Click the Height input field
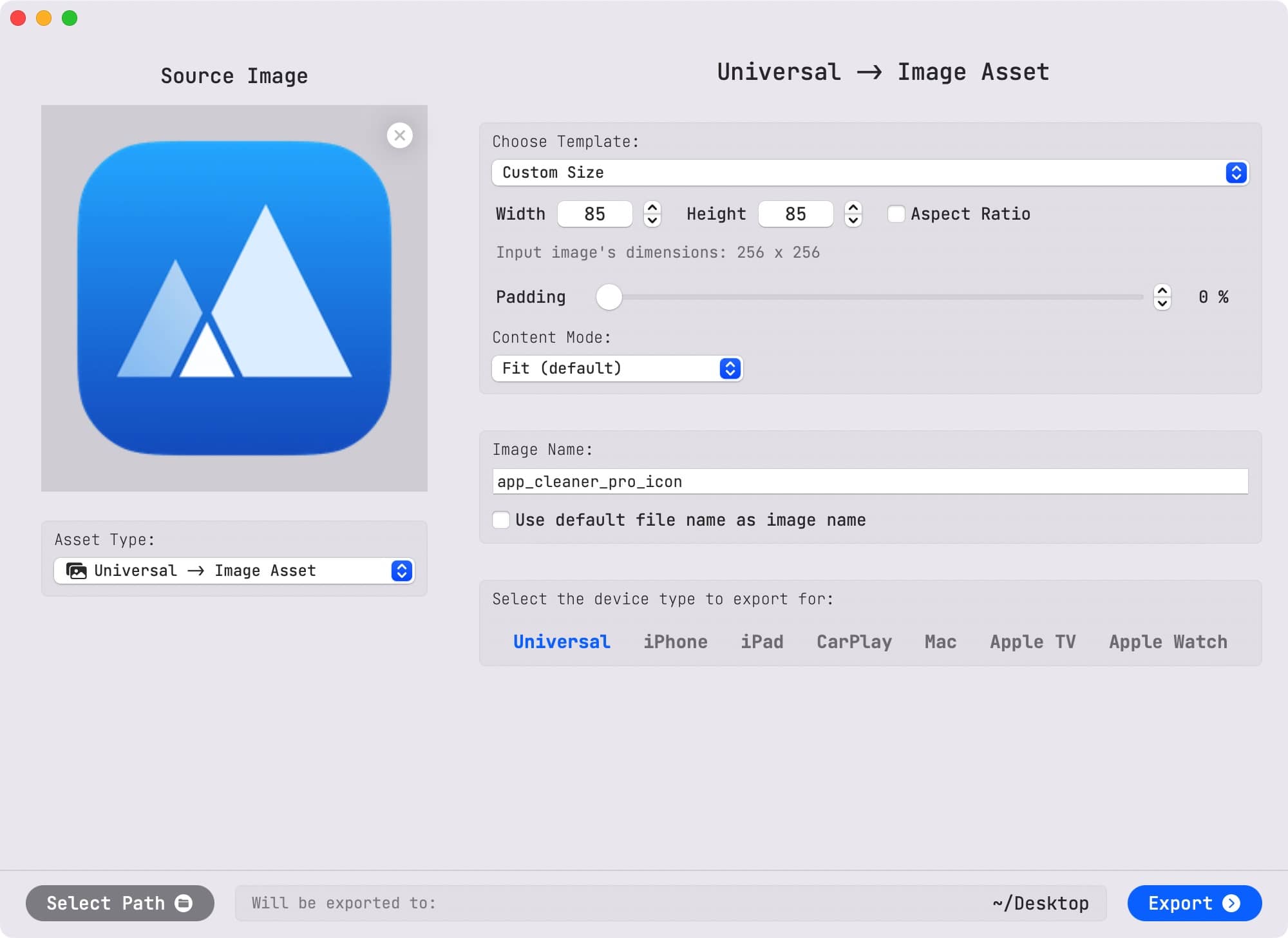 [796, 214]
